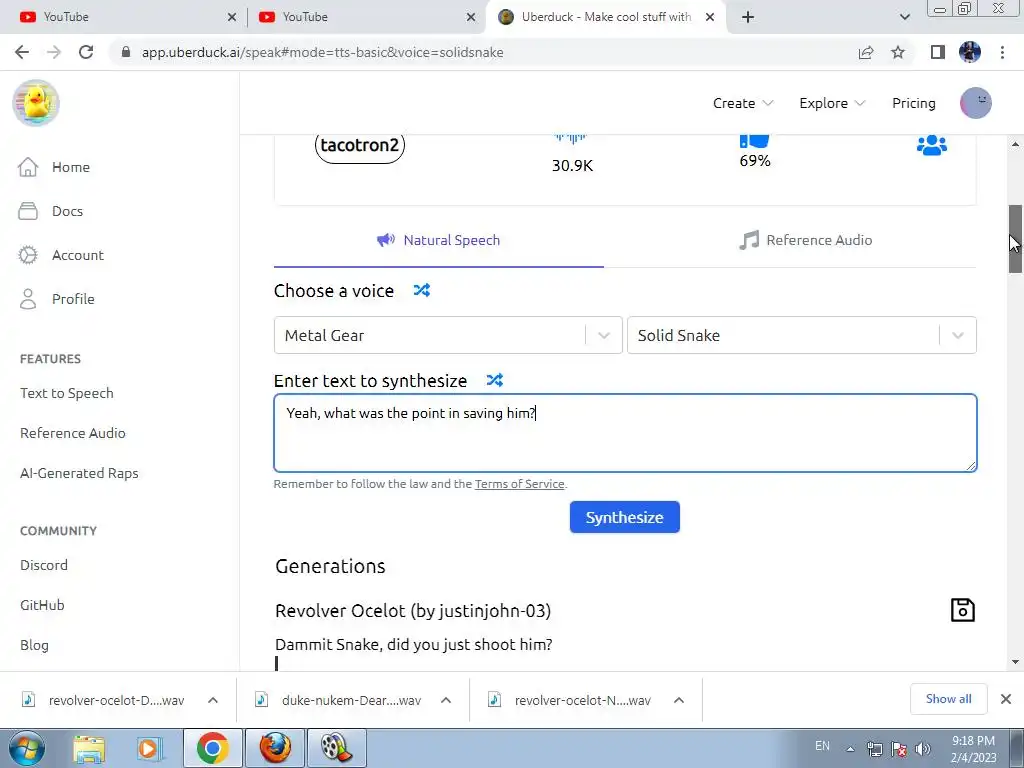
Task: Click the page vertical scrollbar thumb
Action: click(1015, 238)
